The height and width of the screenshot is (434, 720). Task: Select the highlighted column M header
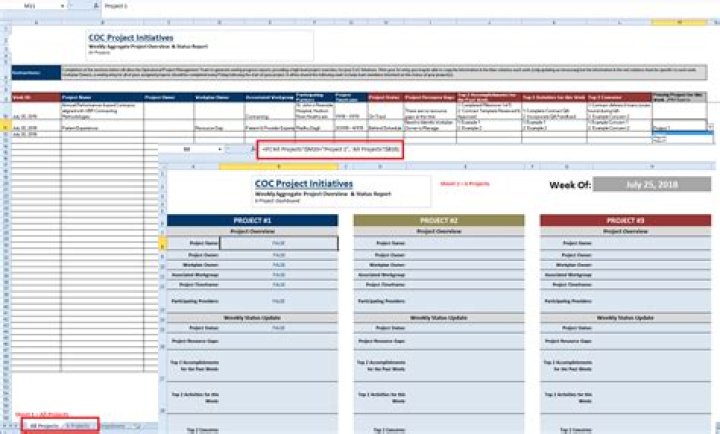tap(679, 22)
